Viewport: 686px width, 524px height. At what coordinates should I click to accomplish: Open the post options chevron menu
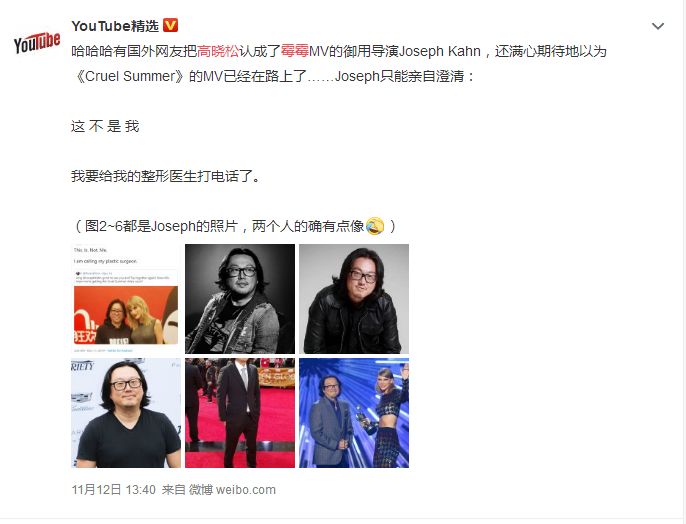[x=658, y=26]
